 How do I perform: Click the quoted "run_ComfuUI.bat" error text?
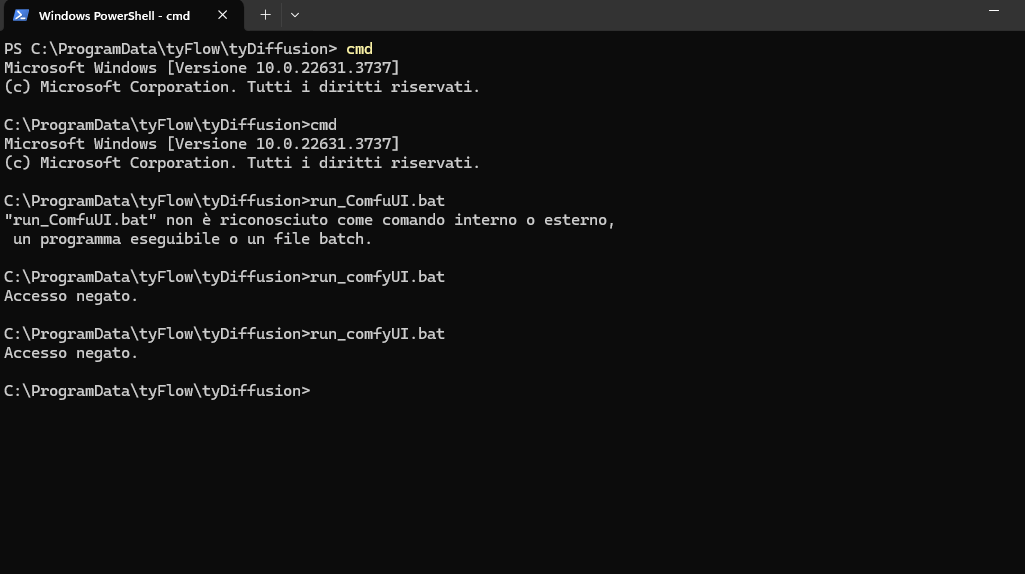(x=76, y=220)
